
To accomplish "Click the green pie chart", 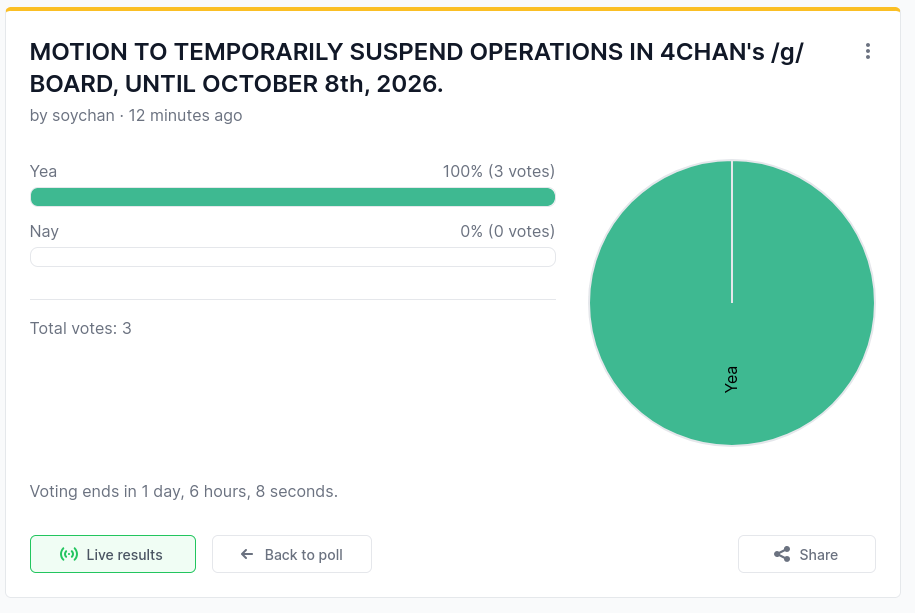I will [732, 302].
